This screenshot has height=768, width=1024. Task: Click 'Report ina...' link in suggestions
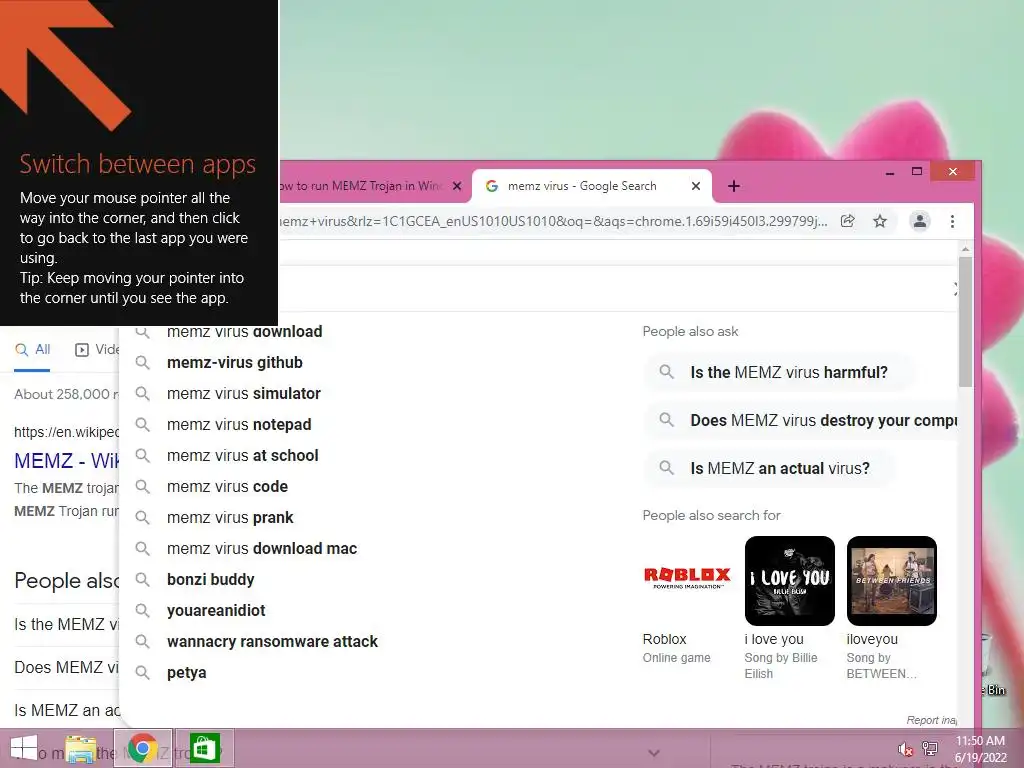tap(931, 720)
